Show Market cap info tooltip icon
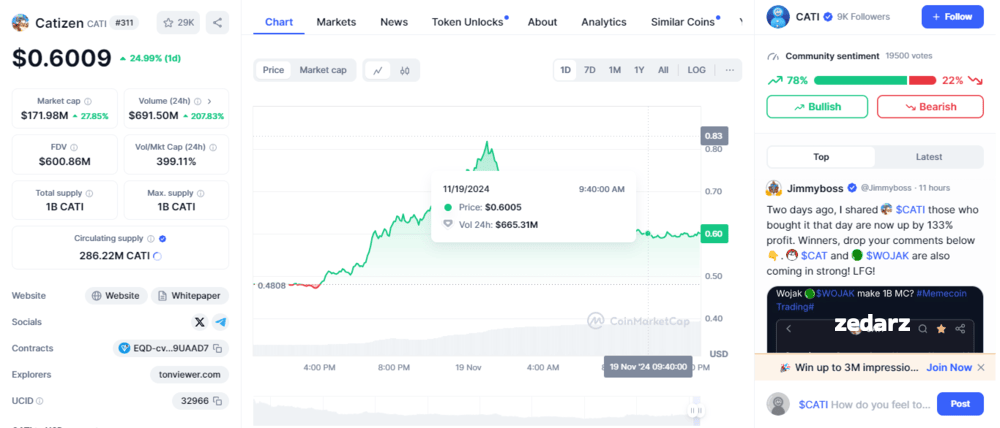 (x=88, y=101)
